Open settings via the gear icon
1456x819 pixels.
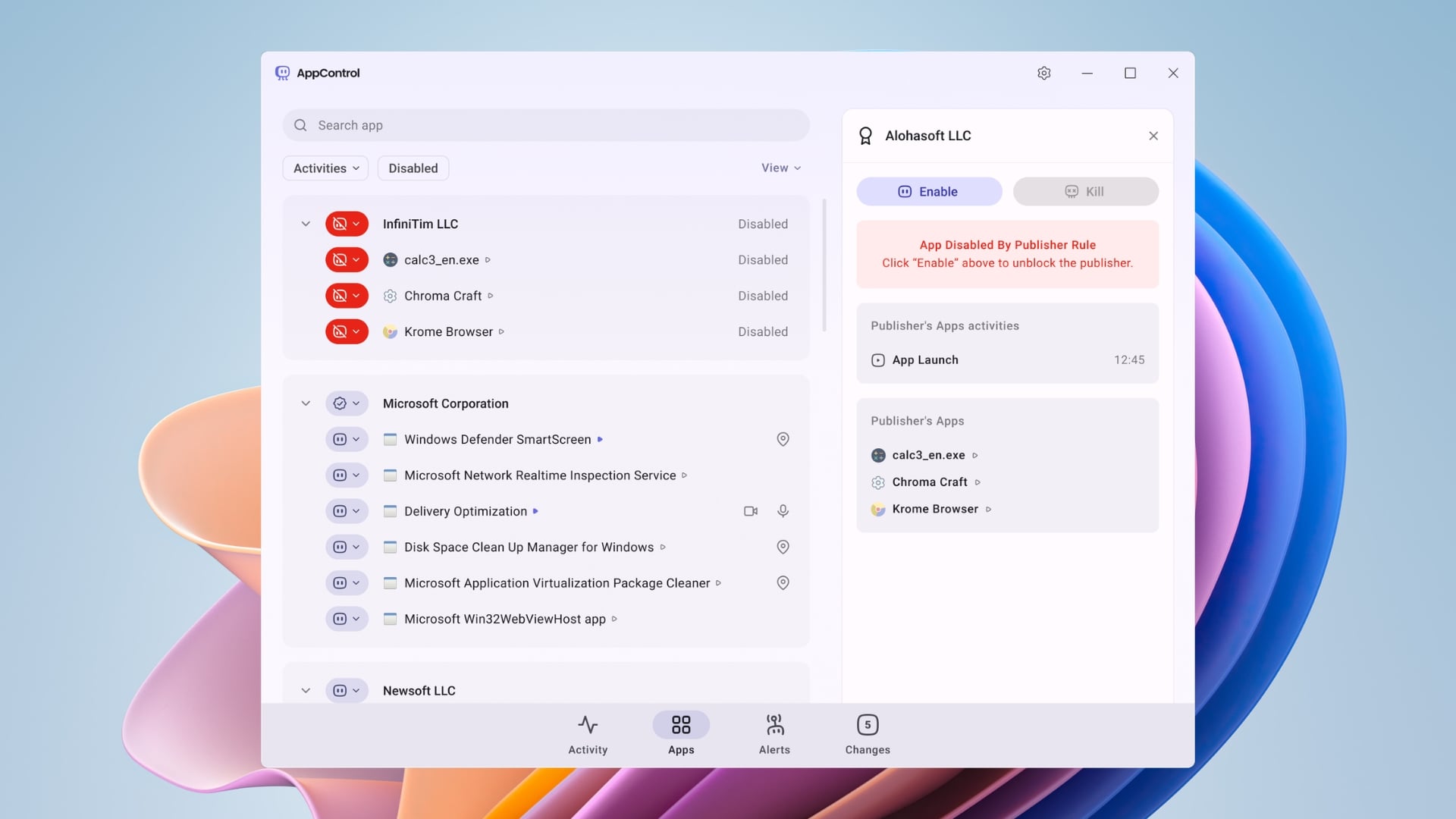coord(1044,73)
